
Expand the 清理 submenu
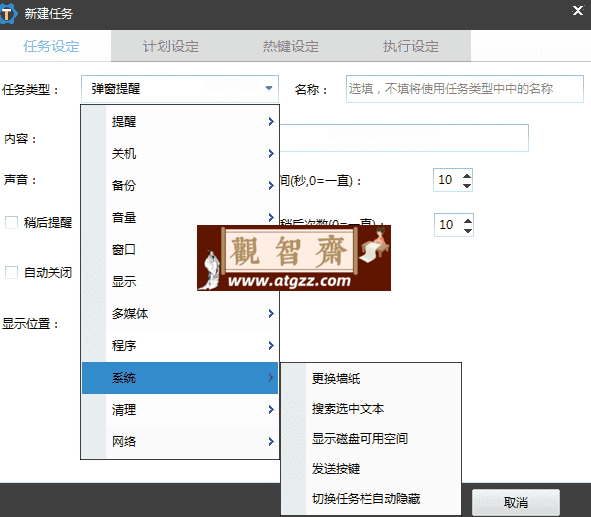[180, 410]
